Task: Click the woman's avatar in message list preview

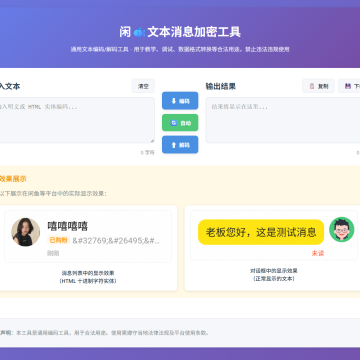Action: click(x=26, y=232)
